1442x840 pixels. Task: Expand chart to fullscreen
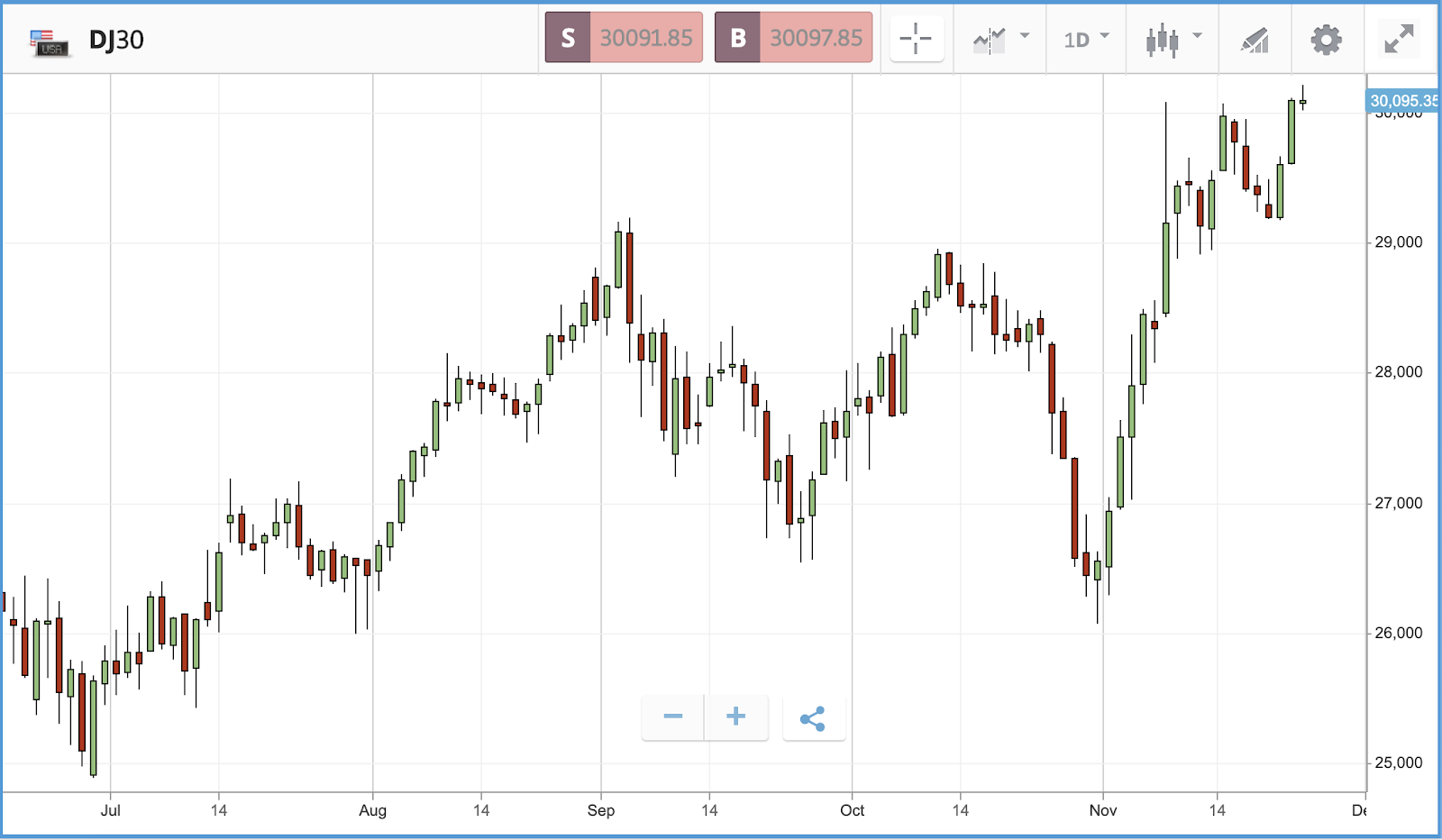(1399, 39)
